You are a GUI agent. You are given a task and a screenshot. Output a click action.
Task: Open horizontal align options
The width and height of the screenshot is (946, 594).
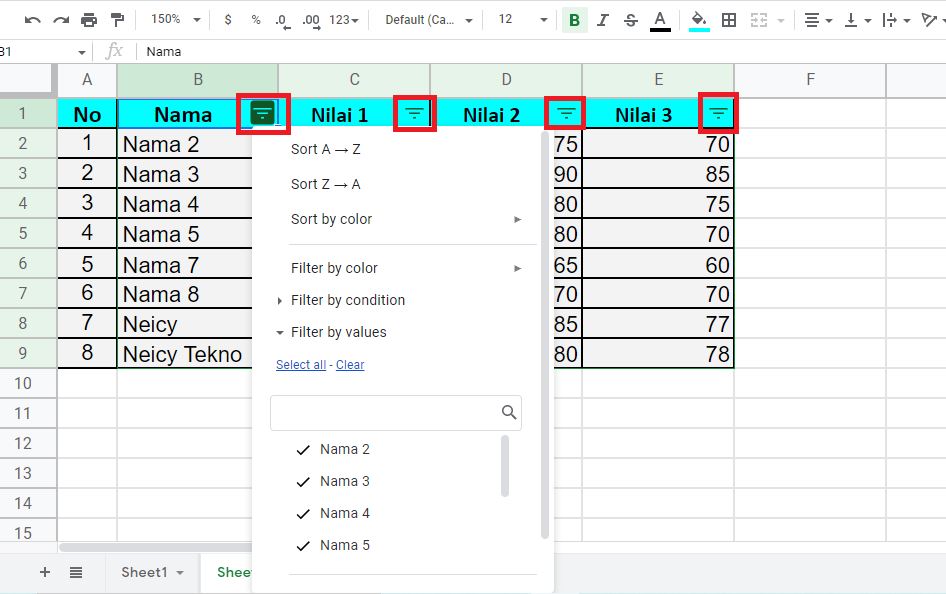[x=818, y=20]
